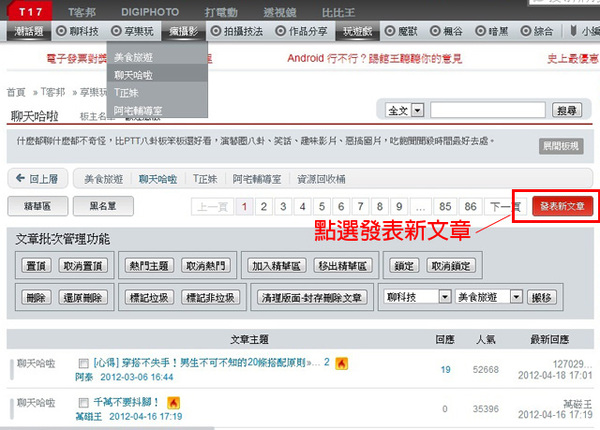
Task: Click 展開板規 button
Action: (561, 146)
